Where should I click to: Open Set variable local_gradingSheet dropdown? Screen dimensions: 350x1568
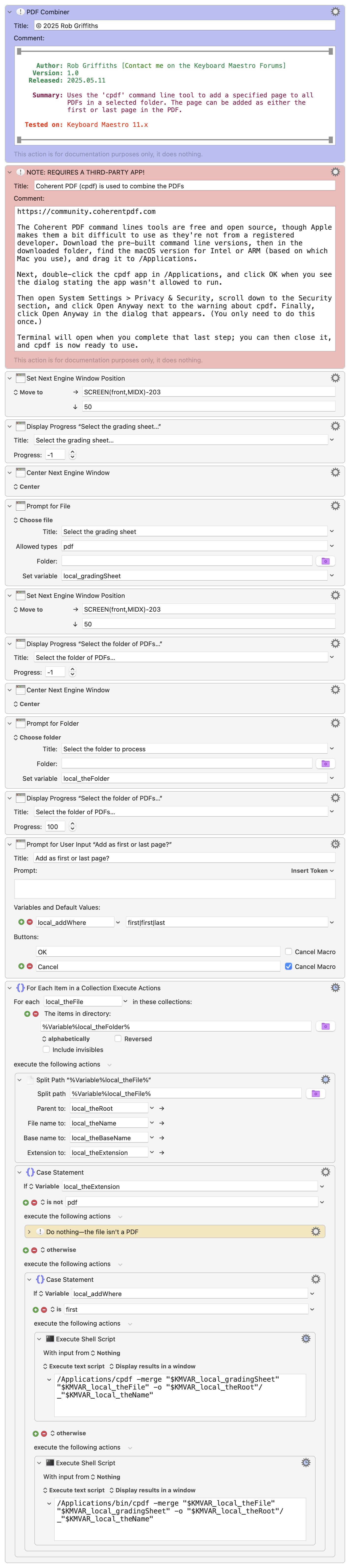332,575
